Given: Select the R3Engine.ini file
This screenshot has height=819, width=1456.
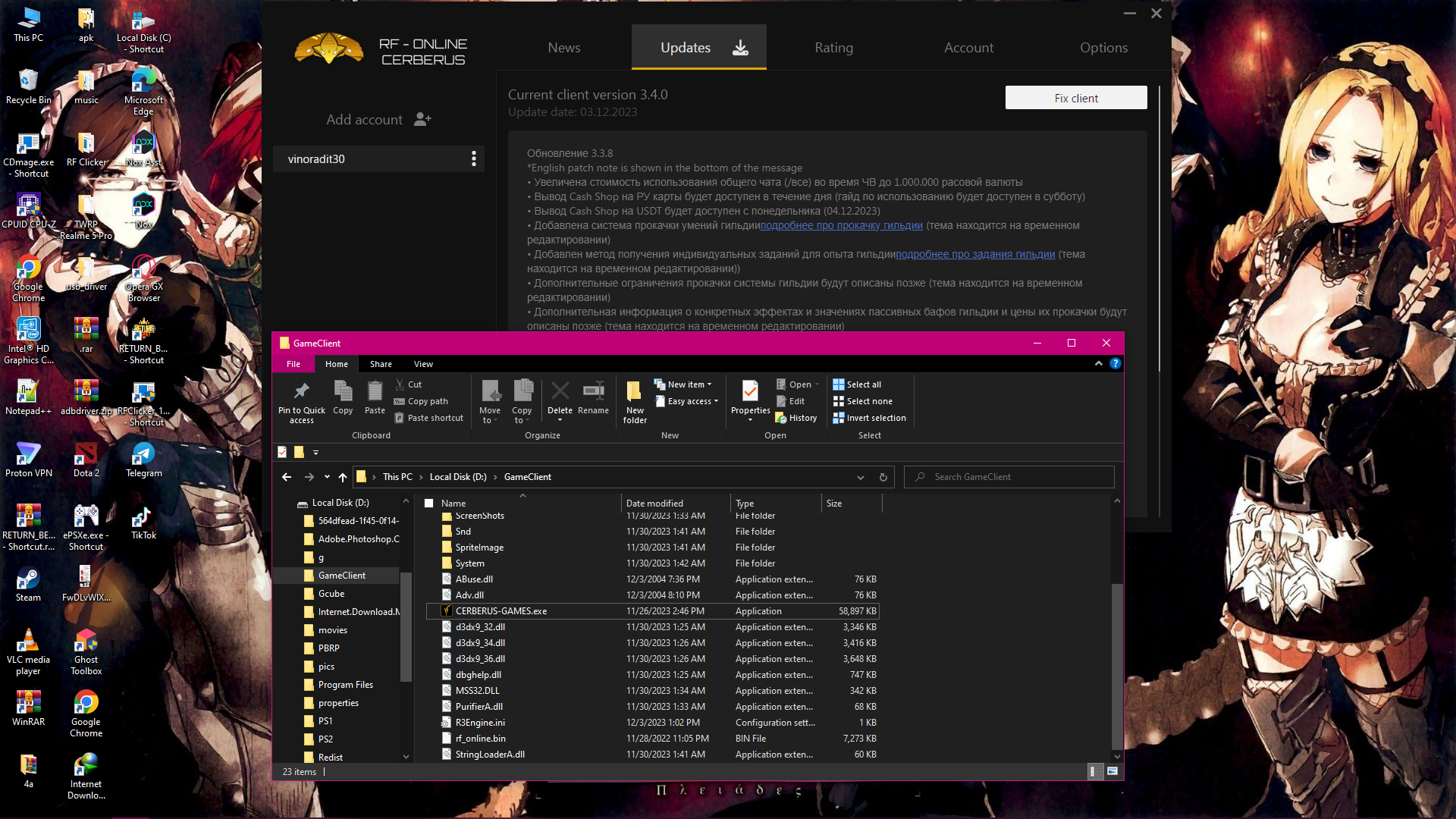Looking at the screenshot, I should (x=652, y=723).
